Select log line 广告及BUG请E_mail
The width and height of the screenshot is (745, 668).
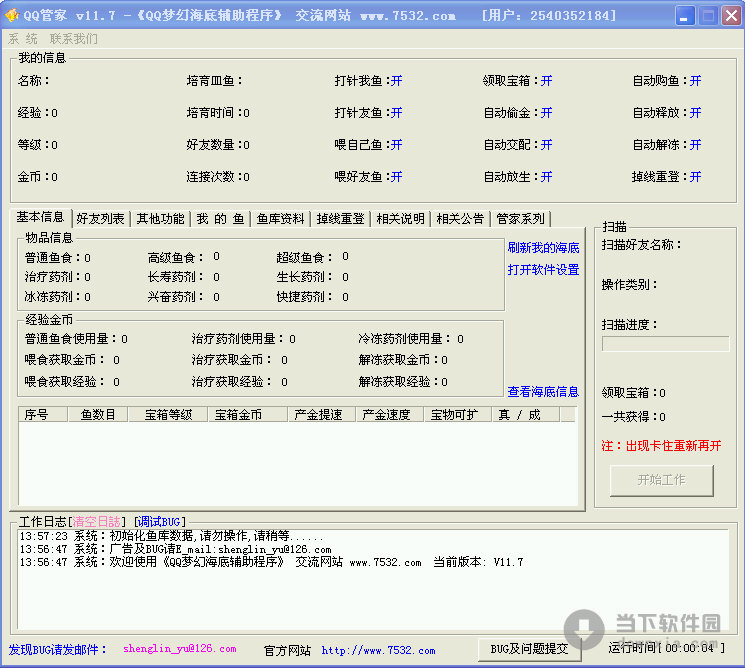tap(175, 549)
